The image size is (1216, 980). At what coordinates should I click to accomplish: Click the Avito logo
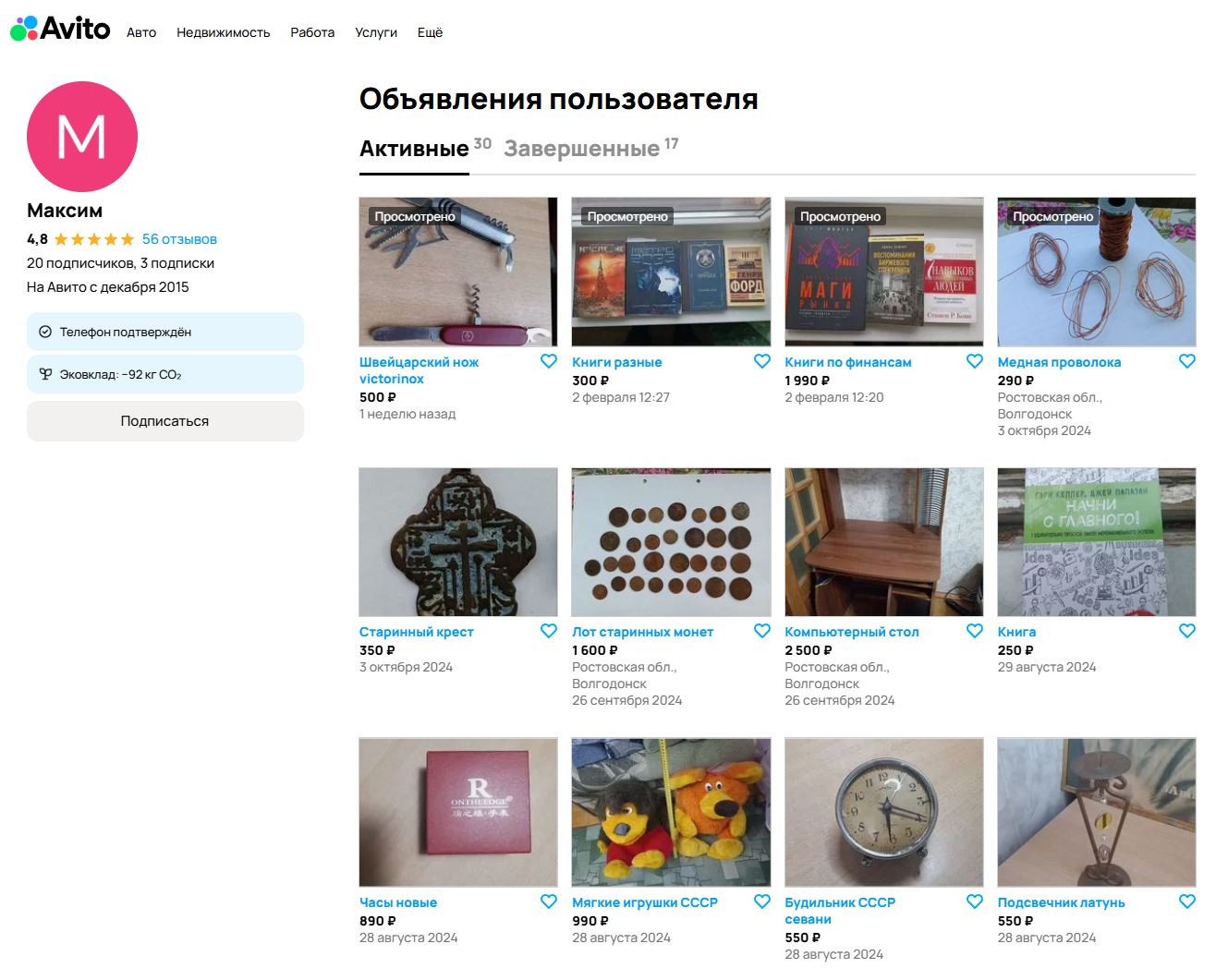pos(60,29)
